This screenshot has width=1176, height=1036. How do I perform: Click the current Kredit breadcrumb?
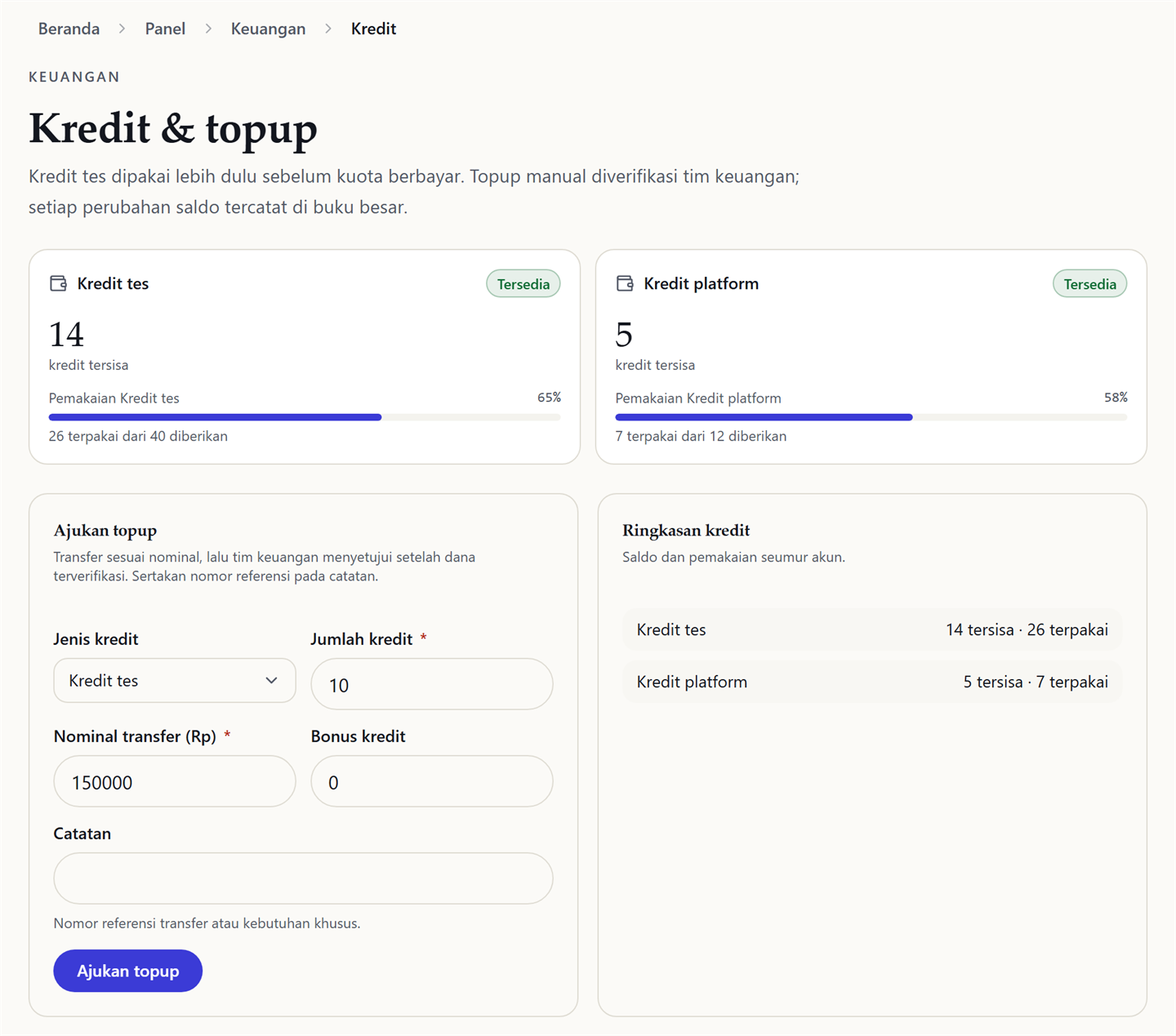tap(373, 29)
